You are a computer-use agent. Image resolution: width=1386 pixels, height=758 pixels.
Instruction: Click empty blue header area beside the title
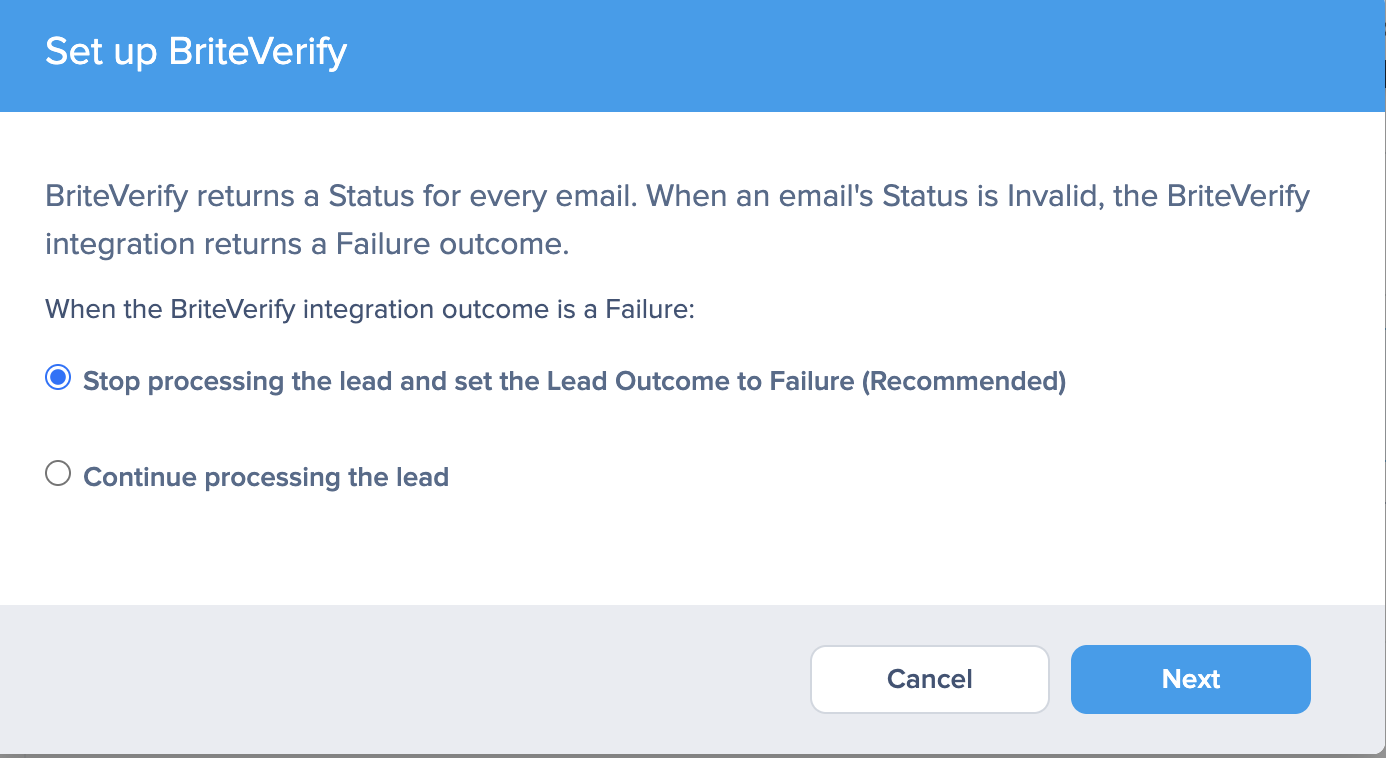click(x=850, y=55)
